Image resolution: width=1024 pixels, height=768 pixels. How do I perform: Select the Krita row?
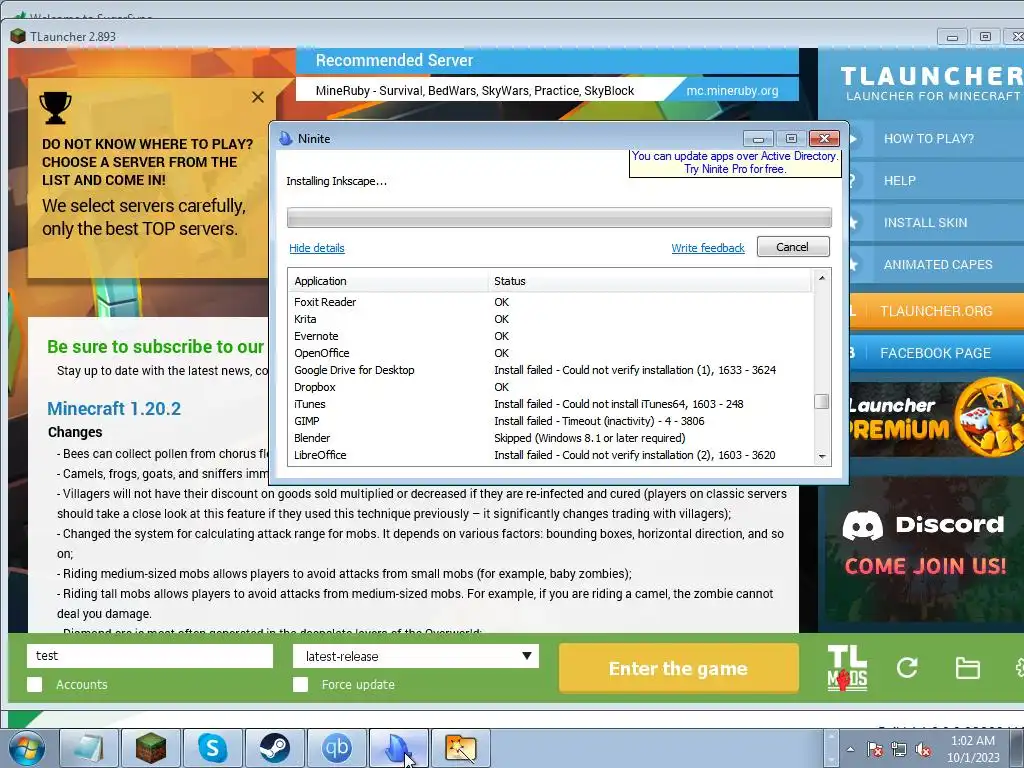click(551, 319)
